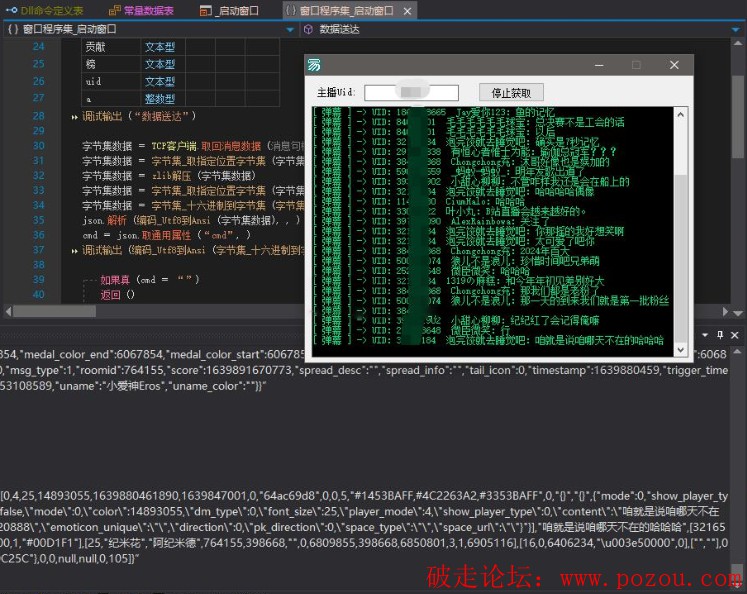The height and width of the screenshot is (594, 747).
Task: Click line number 30
Action: [x=39, y=146]
